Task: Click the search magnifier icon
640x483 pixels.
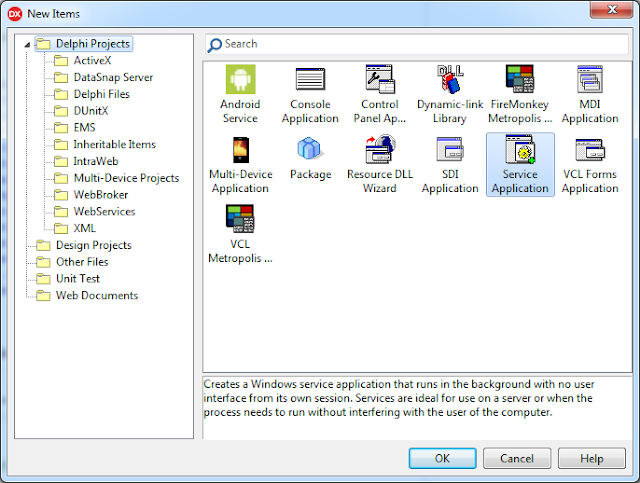Action: pyautogui.click(x=215, y=45)
